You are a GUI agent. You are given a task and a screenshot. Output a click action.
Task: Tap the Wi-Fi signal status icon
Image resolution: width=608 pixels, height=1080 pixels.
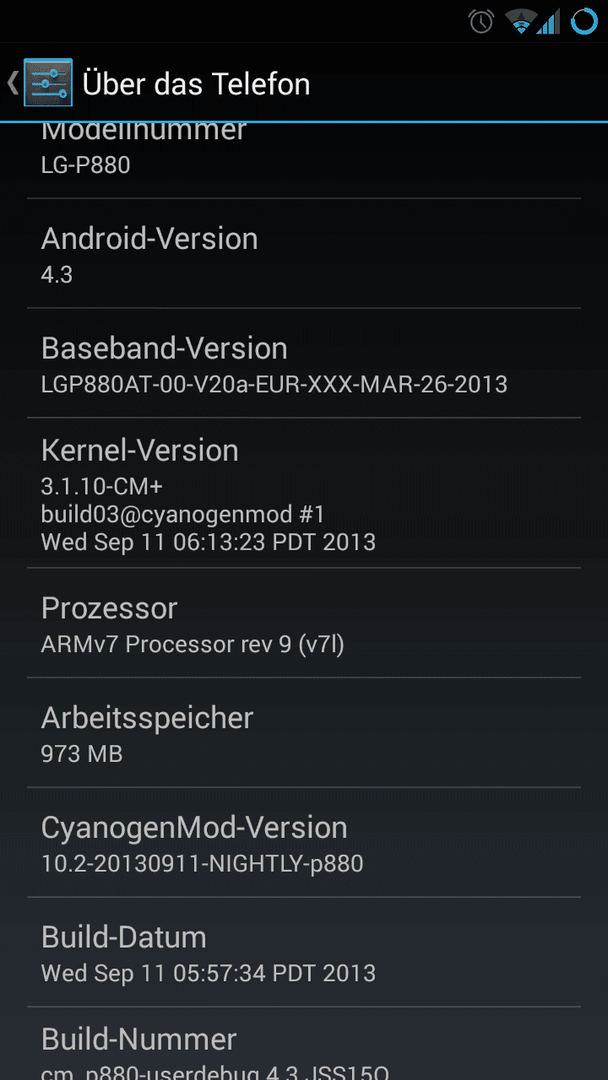(521, 22)
